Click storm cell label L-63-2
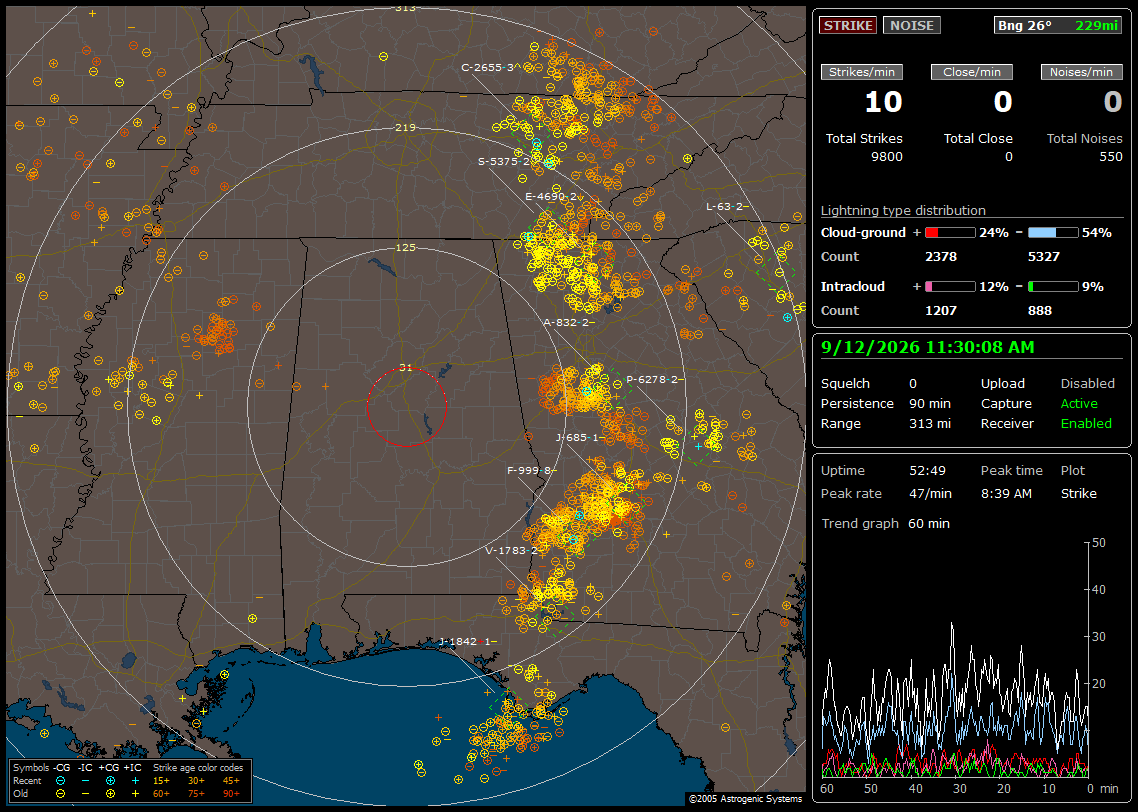This screenshot has height=812, width=1138. (724, 206)
